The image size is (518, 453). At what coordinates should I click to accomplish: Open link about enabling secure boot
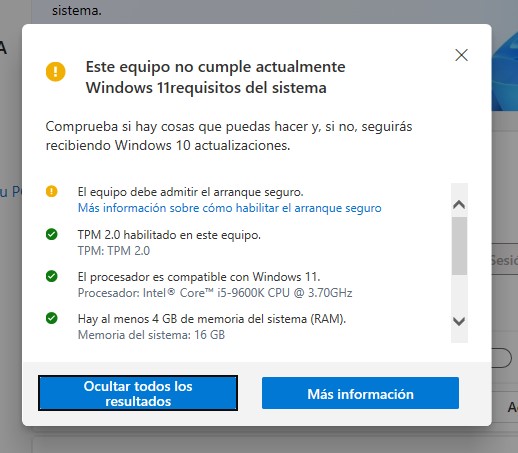[x=229, y=208]
